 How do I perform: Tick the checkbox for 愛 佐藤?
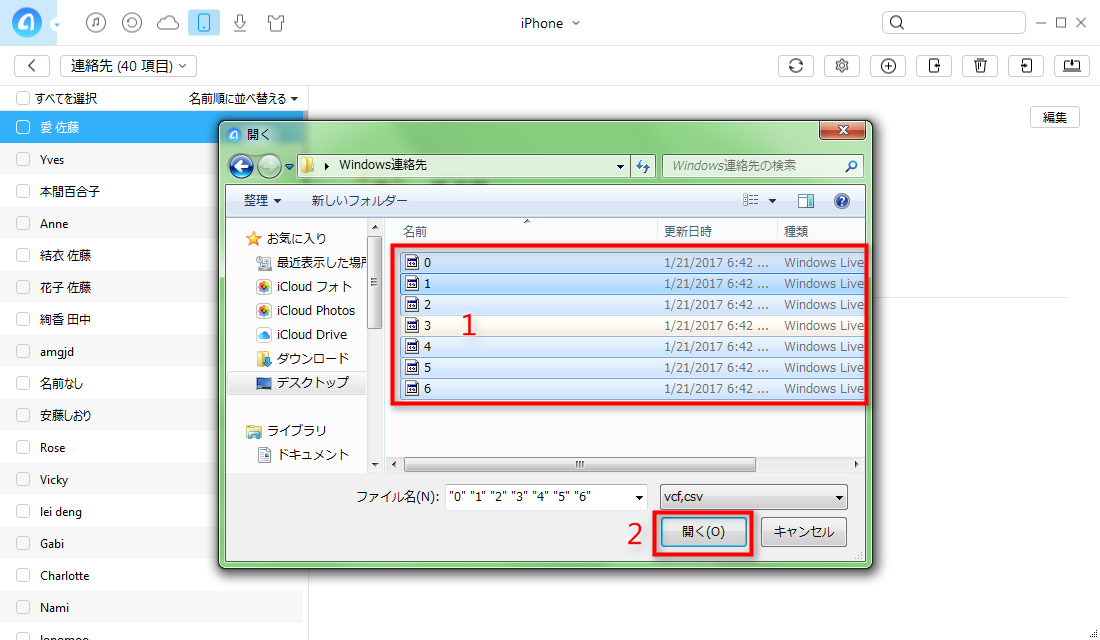tap(23, 127)
